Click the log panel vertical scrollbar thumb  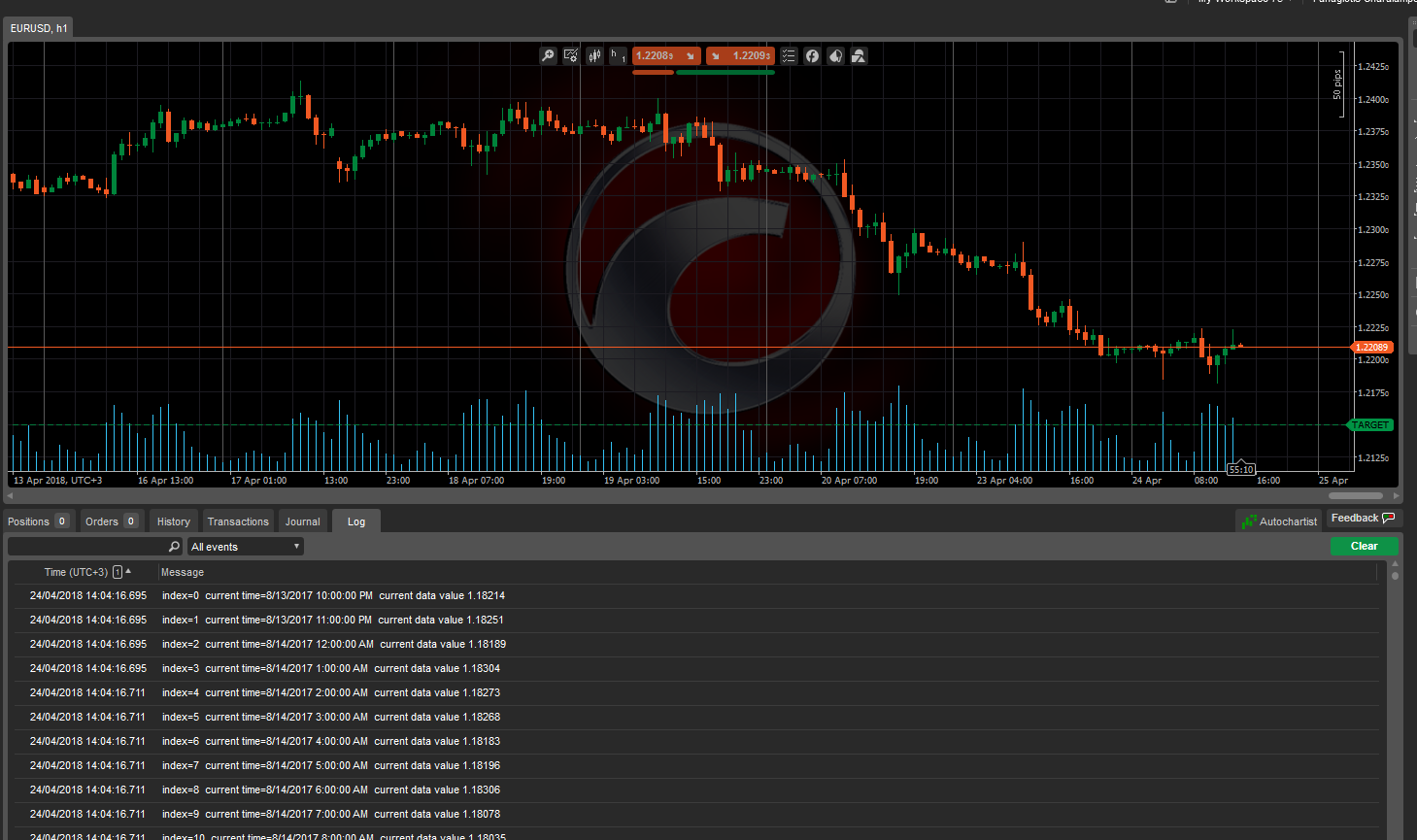[1396, 576]
